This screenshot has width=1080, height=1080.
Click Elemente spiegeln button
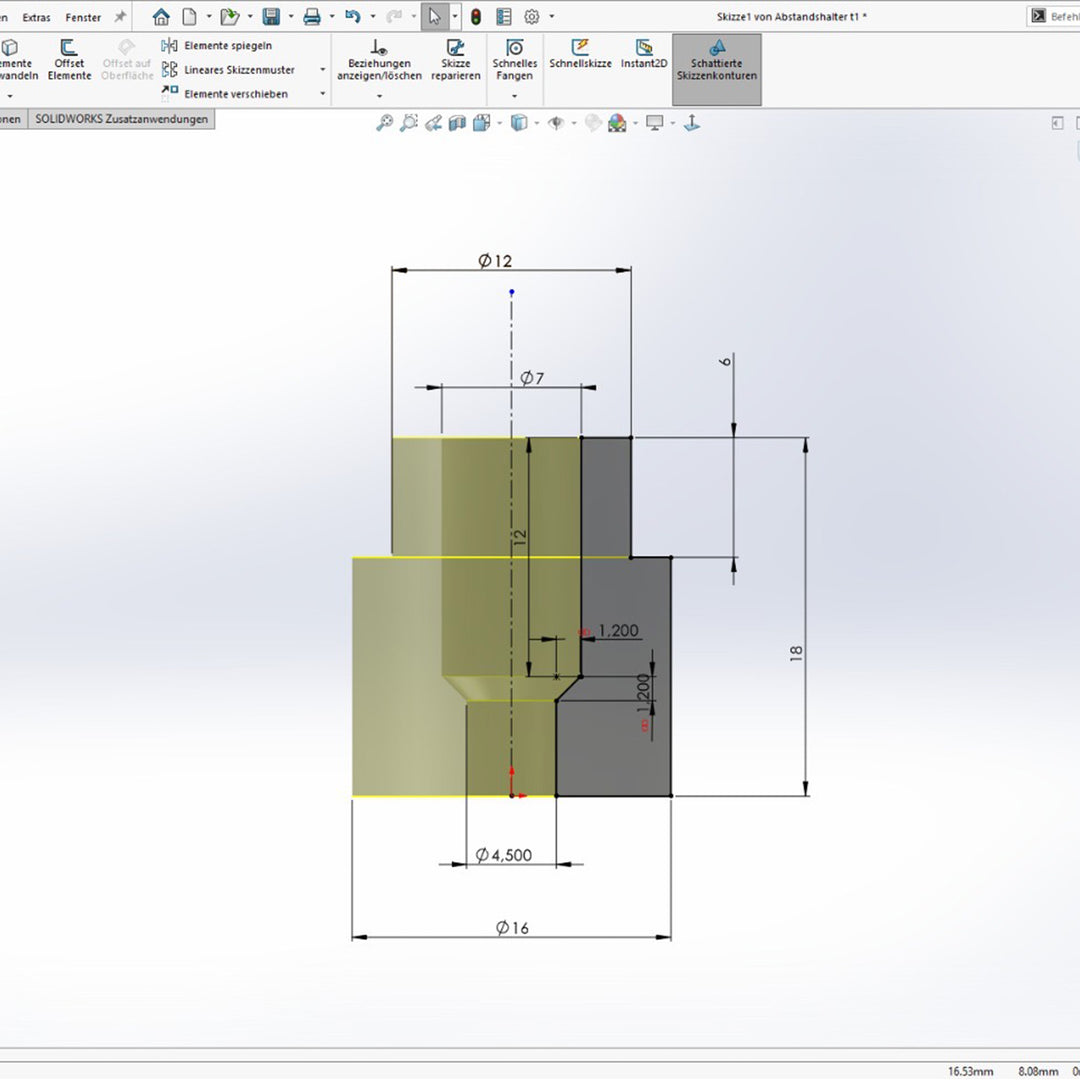pos(226,46)
